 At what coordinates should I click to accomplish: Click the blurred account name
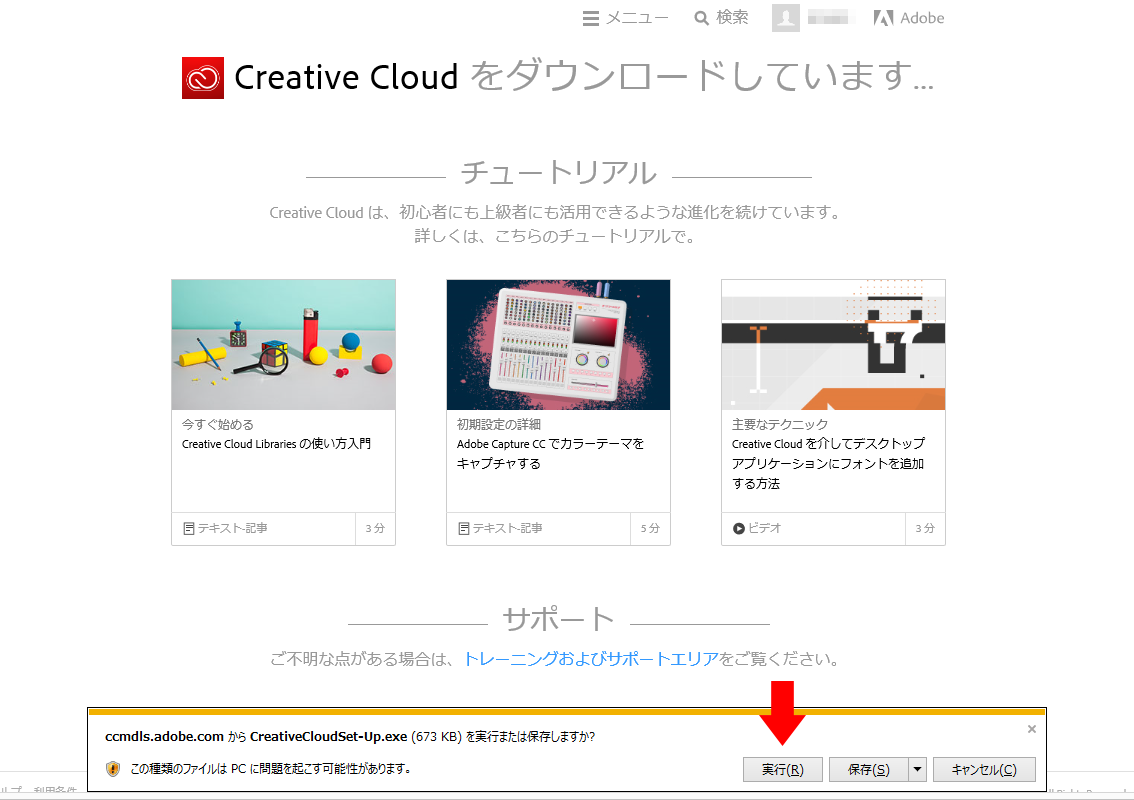click(x=828, y=18)
